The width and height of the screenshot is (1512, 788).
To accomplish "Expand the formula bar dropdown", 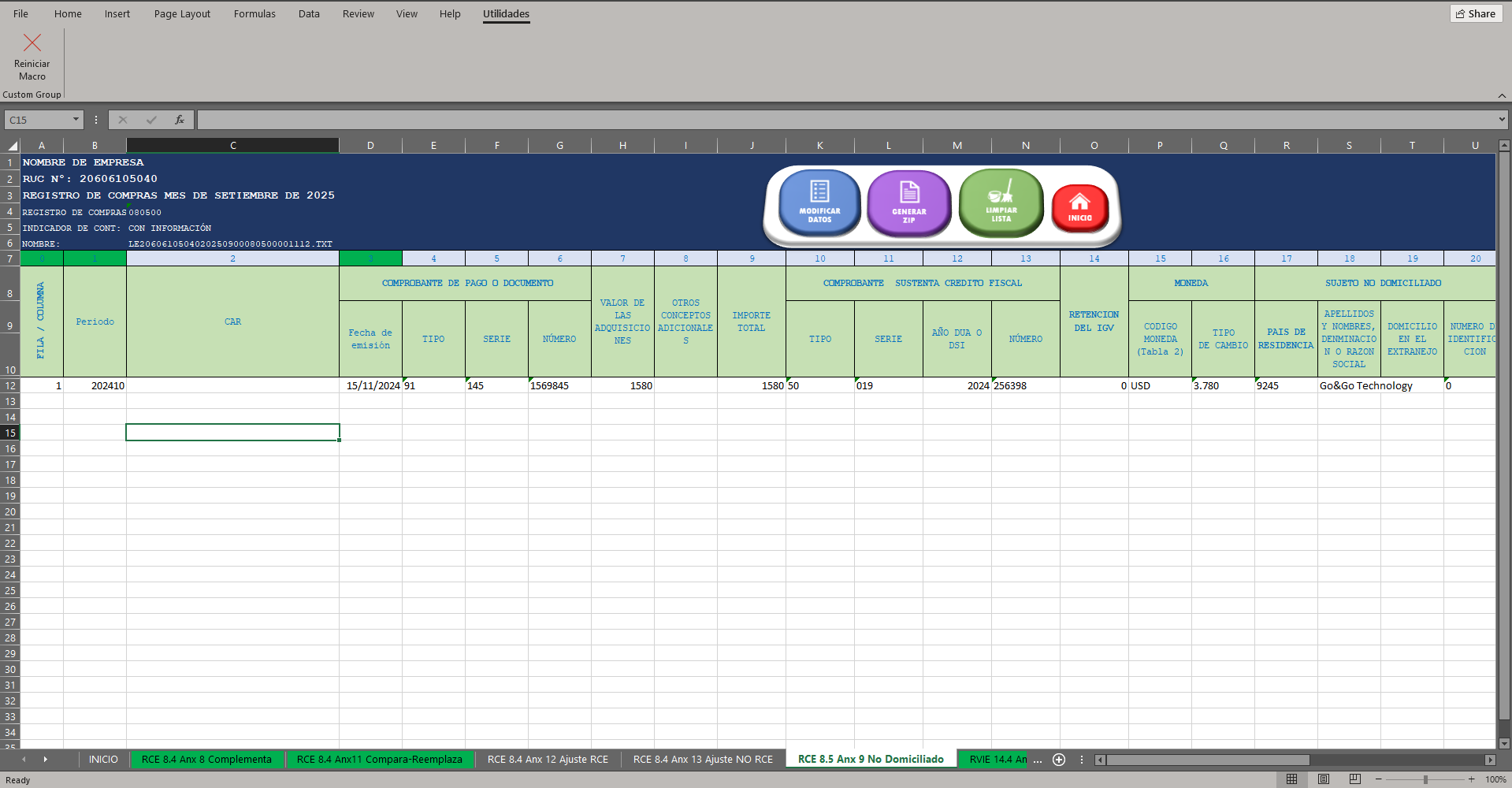I will coord(1502,120).
